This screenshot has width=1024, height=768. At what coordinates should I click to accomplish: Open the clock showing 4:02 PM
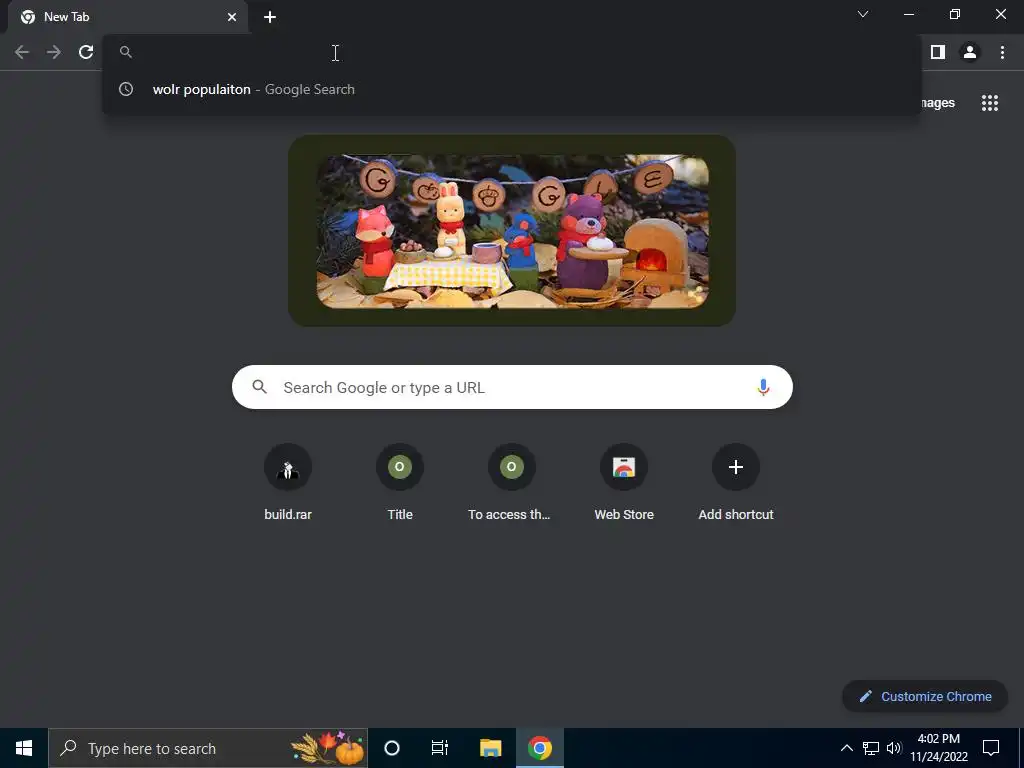point(939,748)
